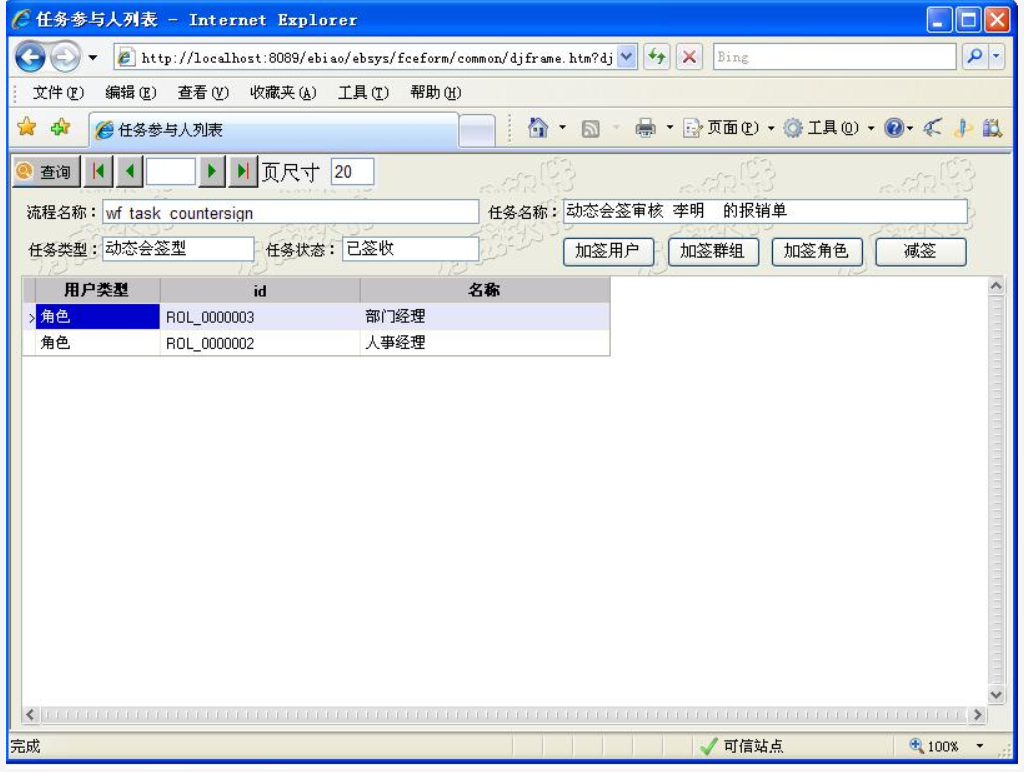Expand the zoom level dropdown arrow
Screen dimensions: 1024x772
tap(980, 746)
